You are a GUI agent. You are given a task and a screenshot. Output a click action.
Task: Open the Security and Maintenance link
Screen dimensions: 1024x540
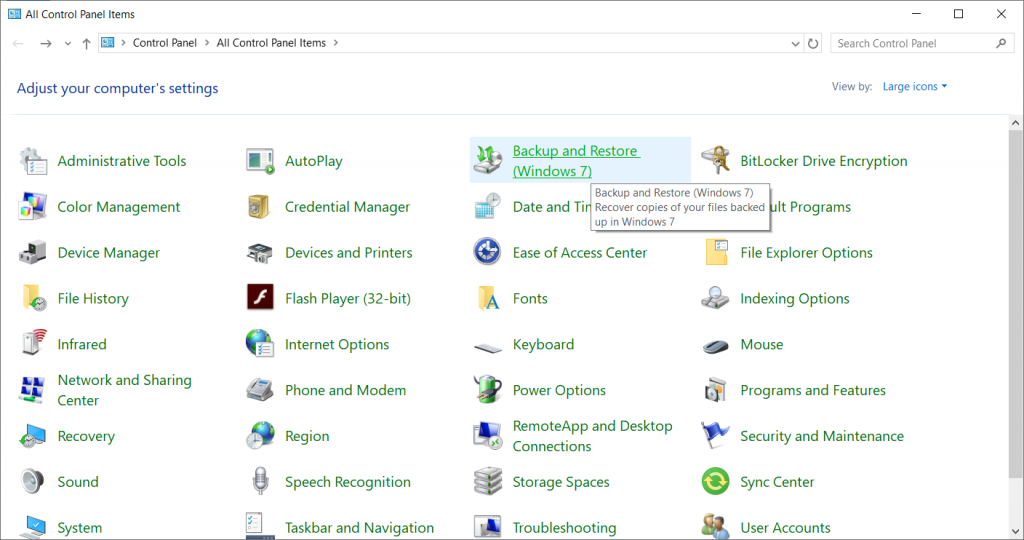click(822, 436)
